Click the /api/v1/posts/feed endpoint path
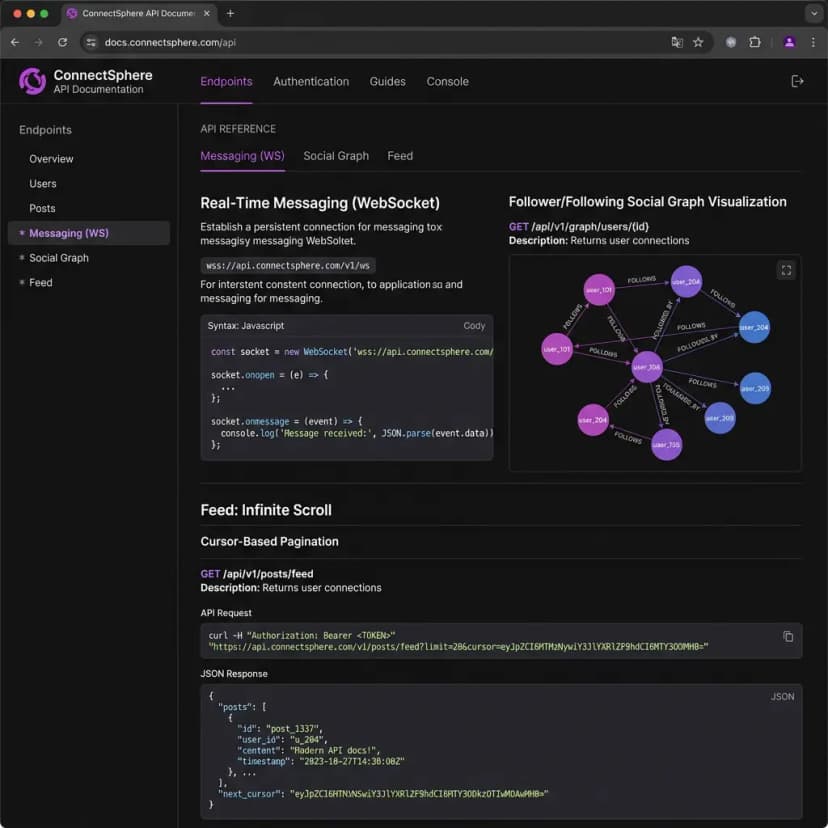Viewport: 828px width, 828px height. 268,573
